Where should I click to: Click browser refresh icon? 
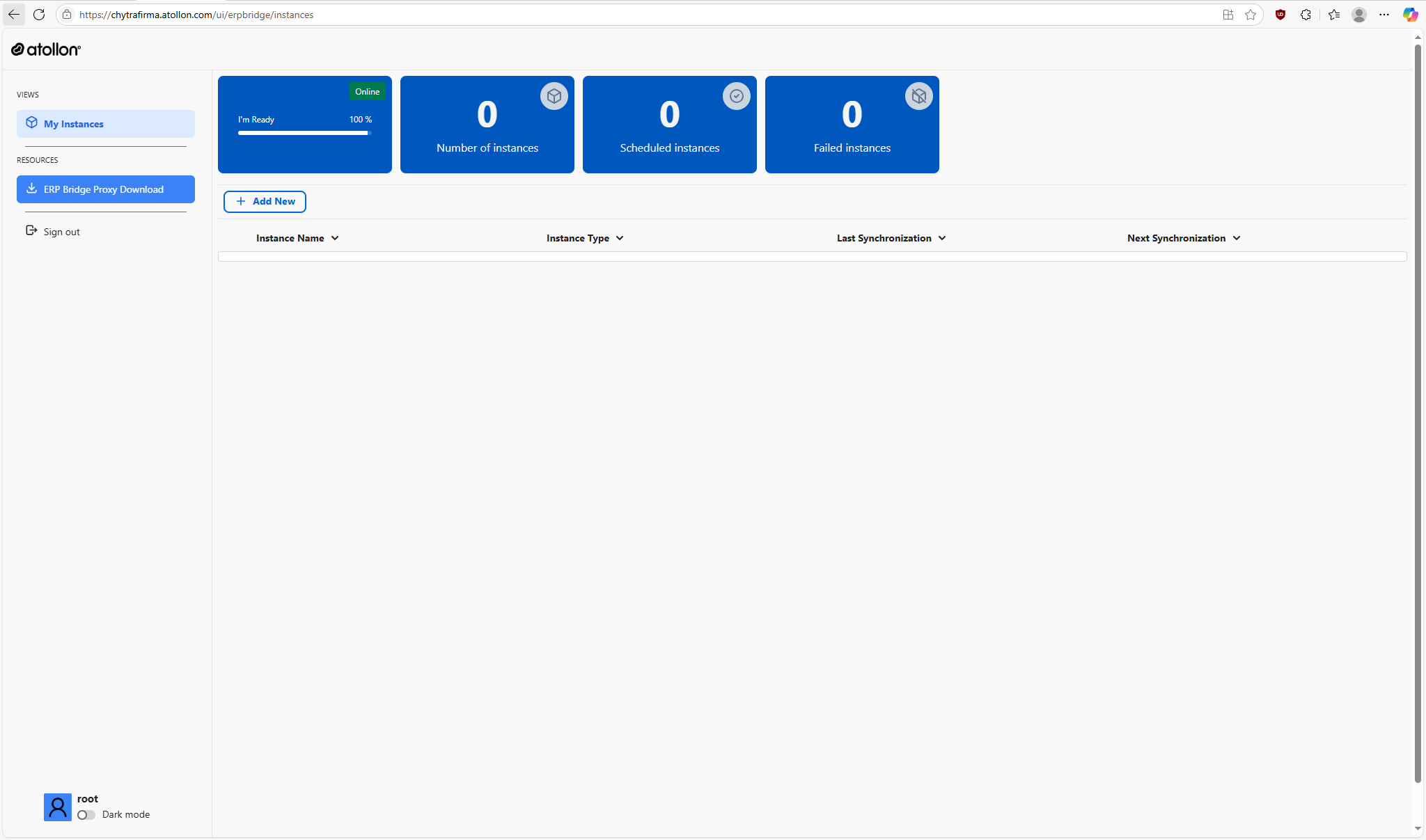pos(39,15)
